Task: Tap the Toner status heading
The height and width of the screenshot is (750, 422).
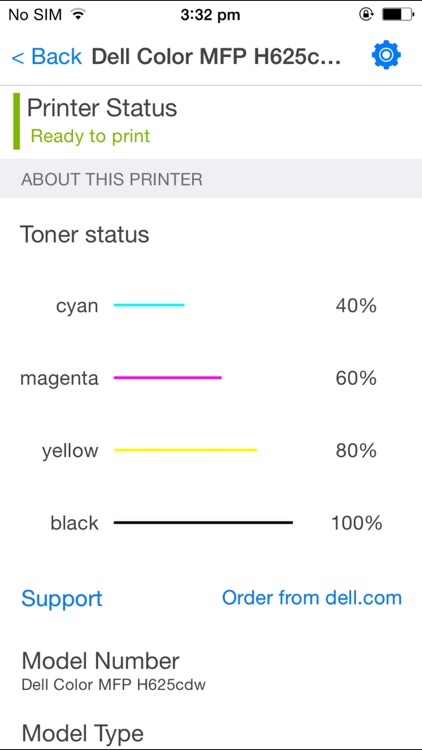Action: click(x=84, y=235)
